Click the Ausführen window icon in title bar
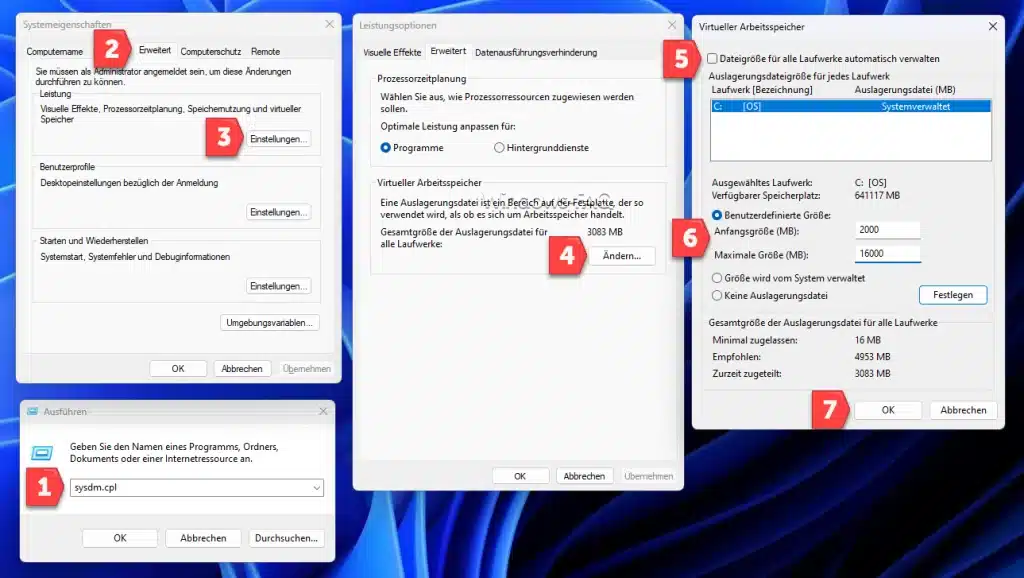Image resolution: width=1024 pixels, height=578 pixels. 32,411
